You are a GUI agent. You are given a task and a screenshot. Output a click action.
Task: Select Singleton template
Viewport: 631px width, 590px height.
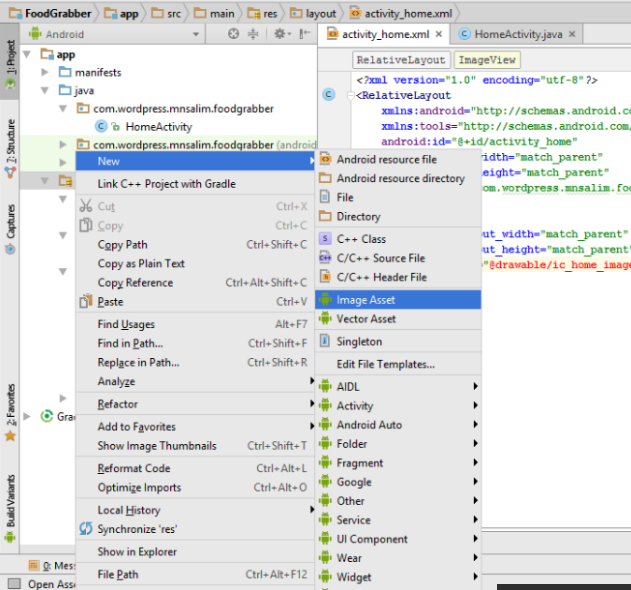(x=398, y=342)
